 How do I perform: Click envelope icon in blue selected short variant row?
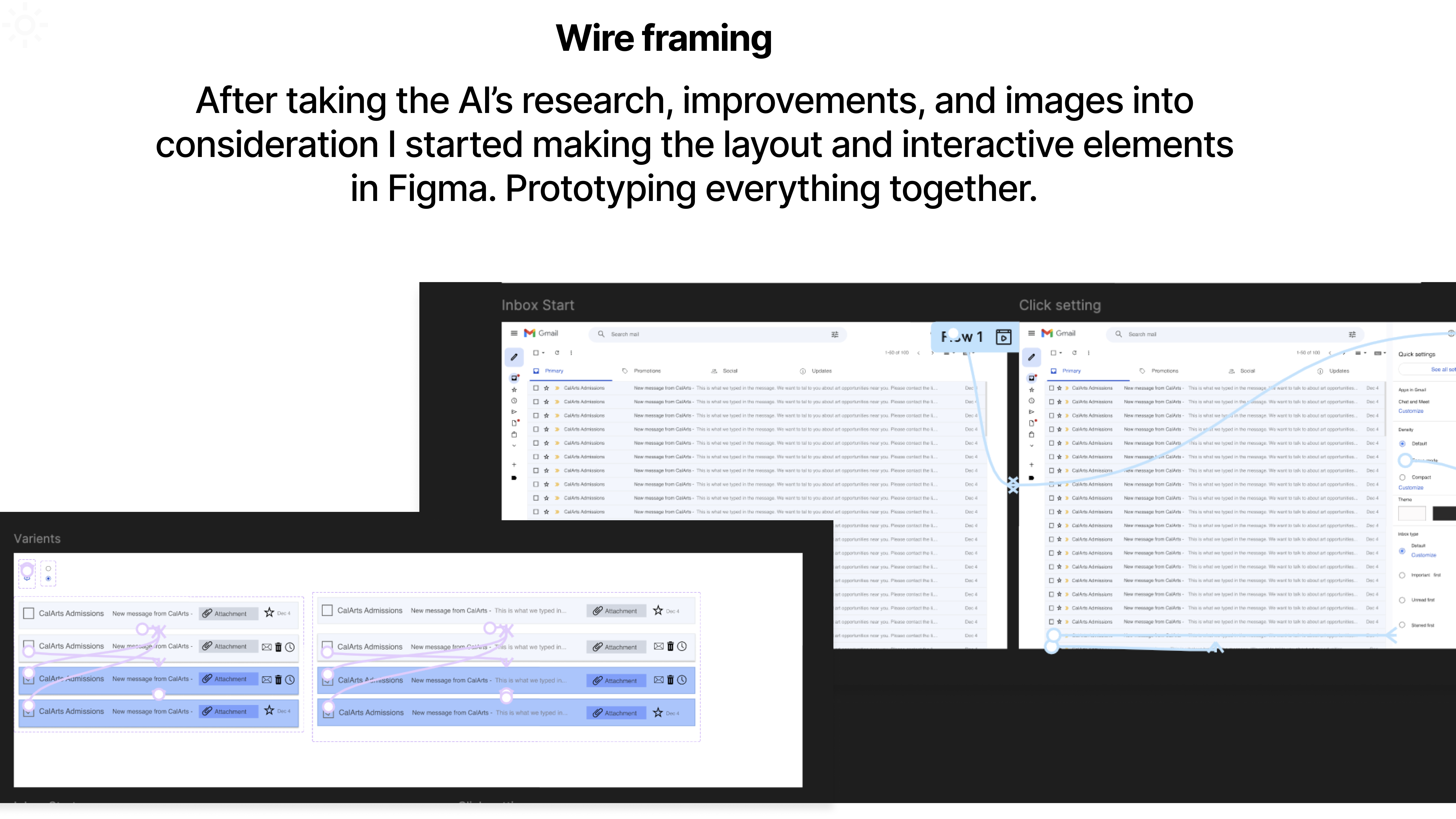pos(267,679)
